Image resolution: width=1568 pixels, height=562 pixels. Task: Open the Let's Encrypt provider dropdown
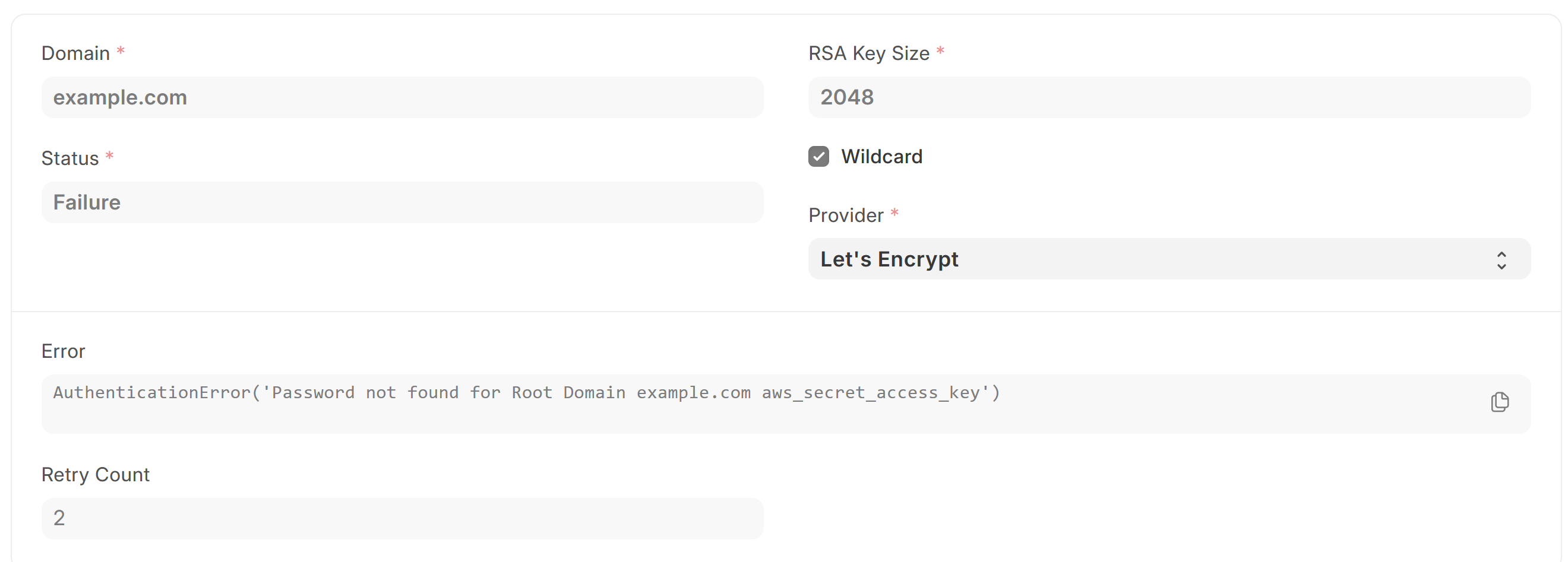1169,259
